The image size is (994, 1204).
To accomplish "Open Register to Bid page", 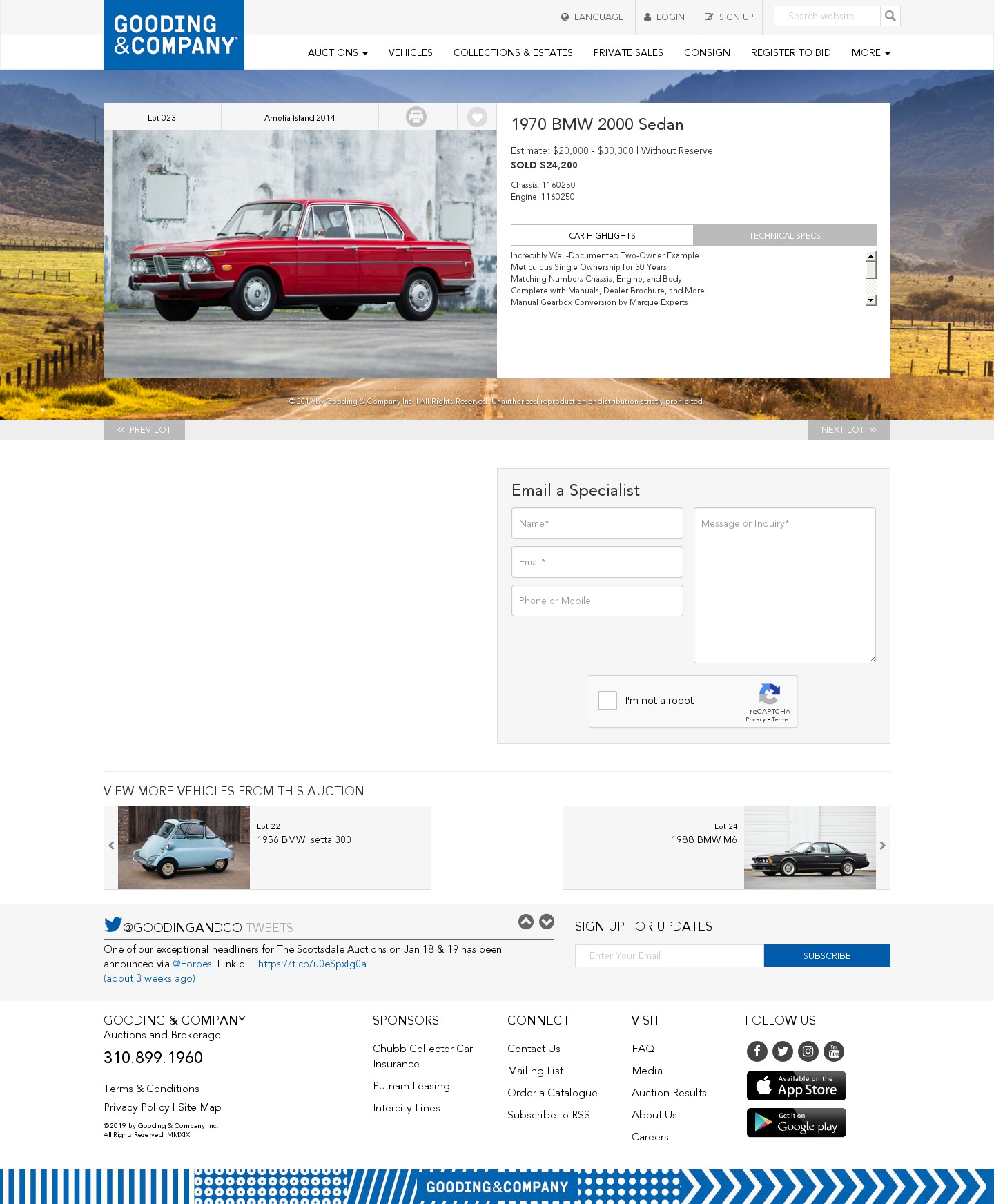I will 790,52.
